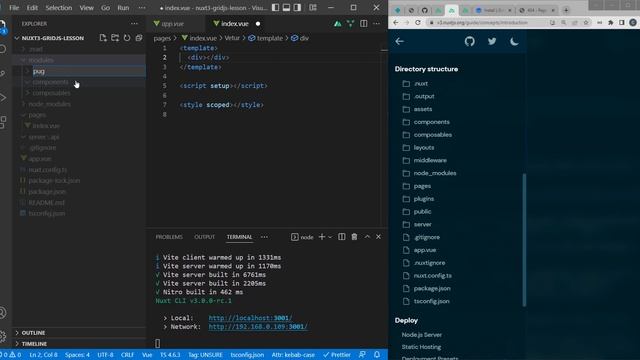The height and width of the screenshot is (360, 640).
Task: Open Run and Debug in activity bar
Action: point(3,98)
